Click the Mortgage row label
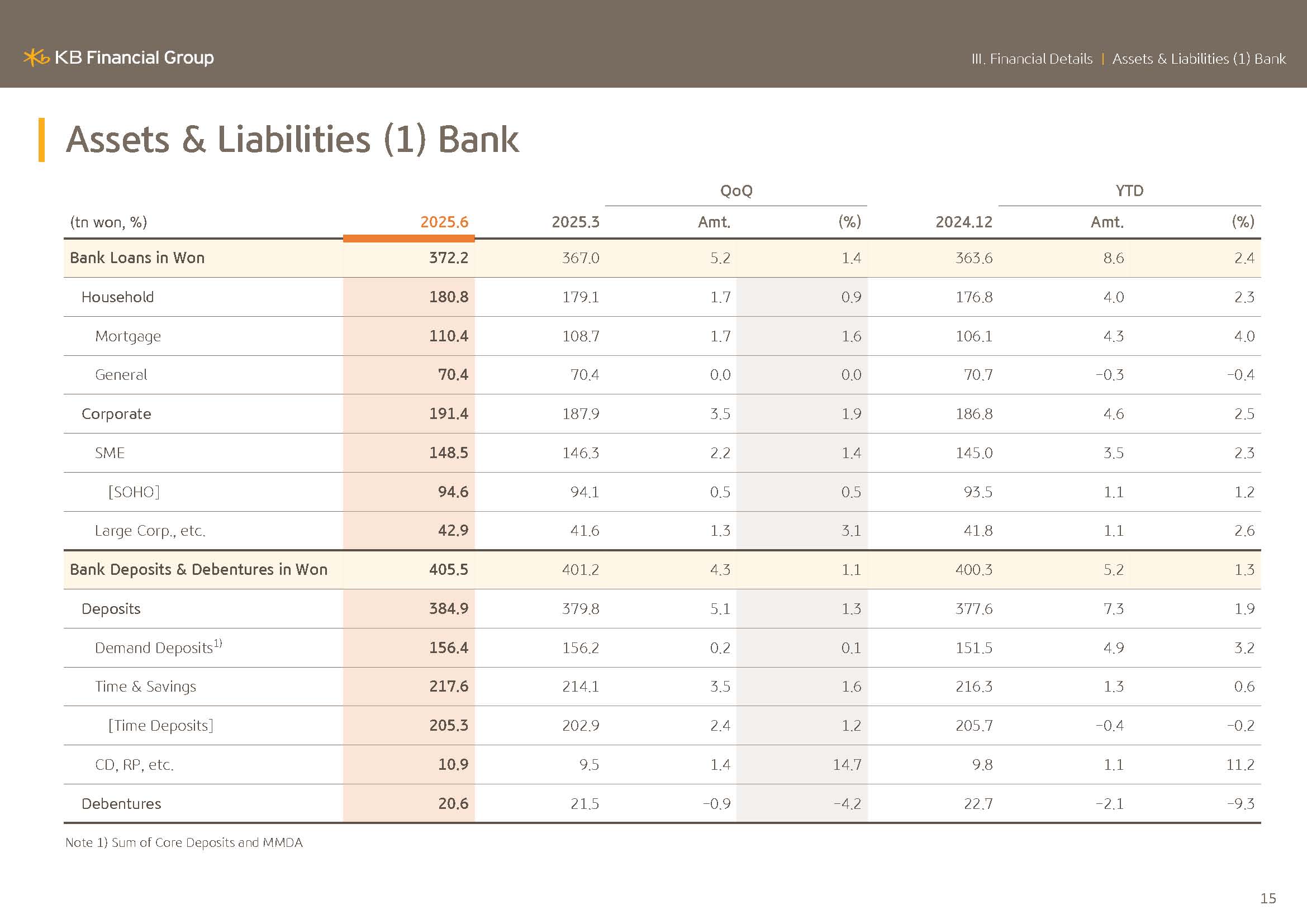Viewport: 1307px width, 924px height. [127, 336]
